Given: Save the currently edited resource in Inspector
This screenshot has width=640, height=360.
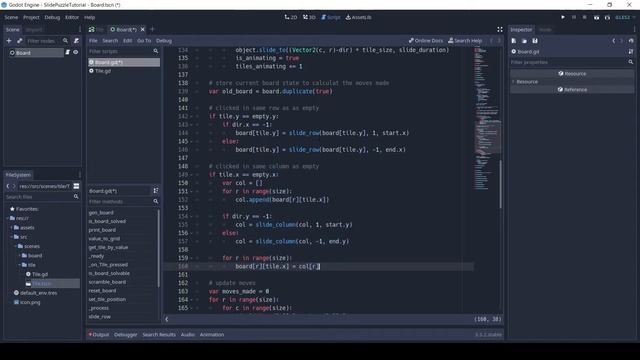Looking at the screenshot, I should pos(535,41).
